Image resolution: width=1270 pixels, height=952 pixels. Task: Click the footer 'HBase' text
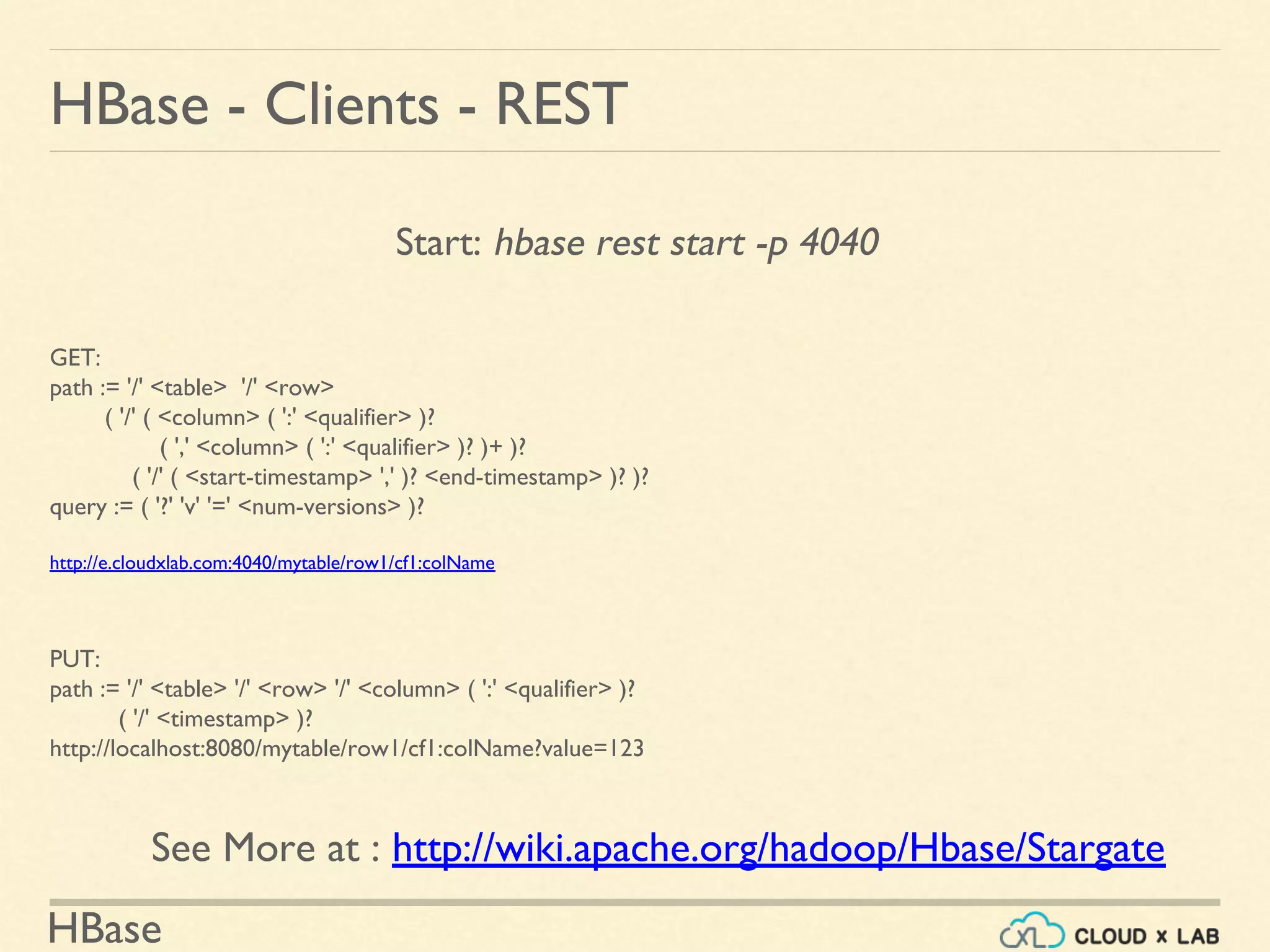[x=105, y=929]
